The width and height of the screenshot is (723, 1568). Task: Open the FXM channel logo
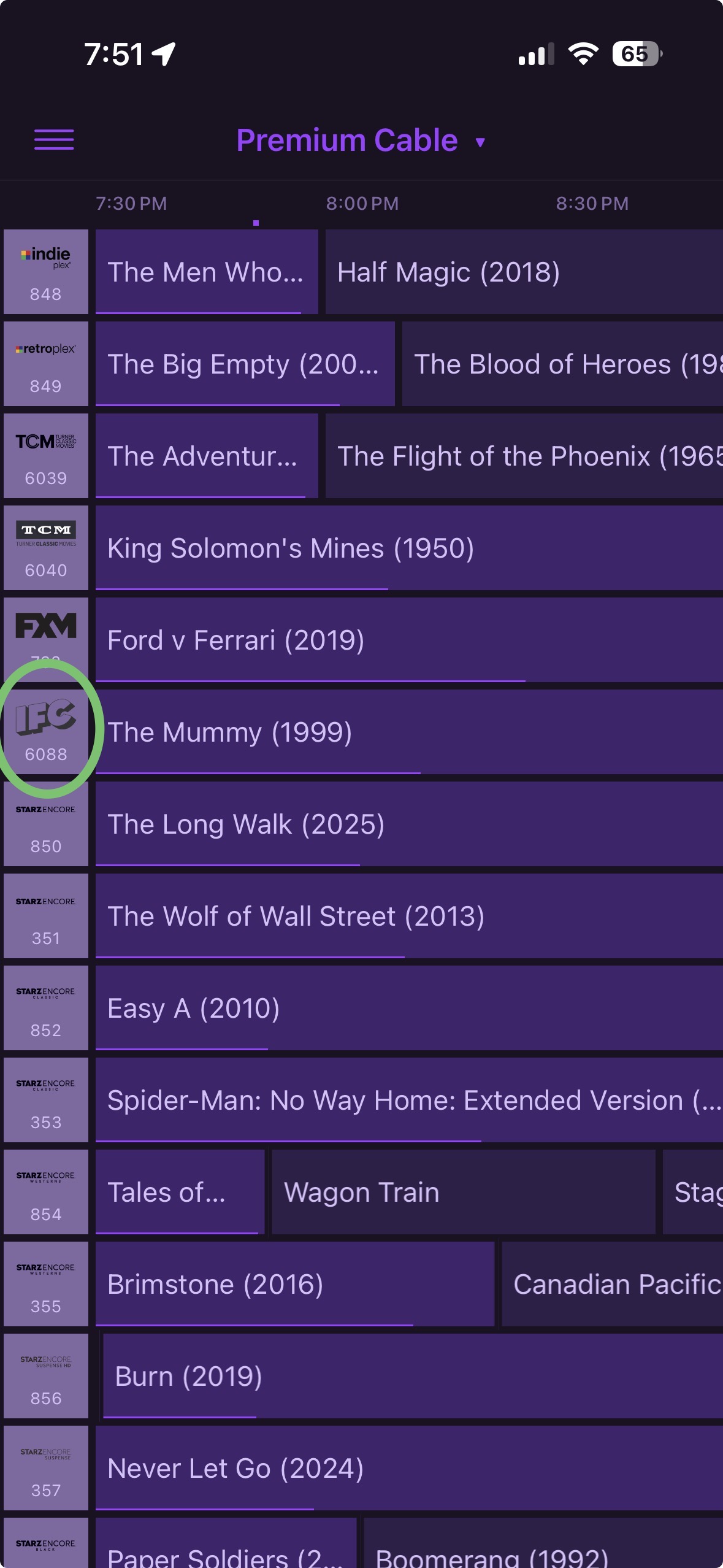click(x=46, y=632)
